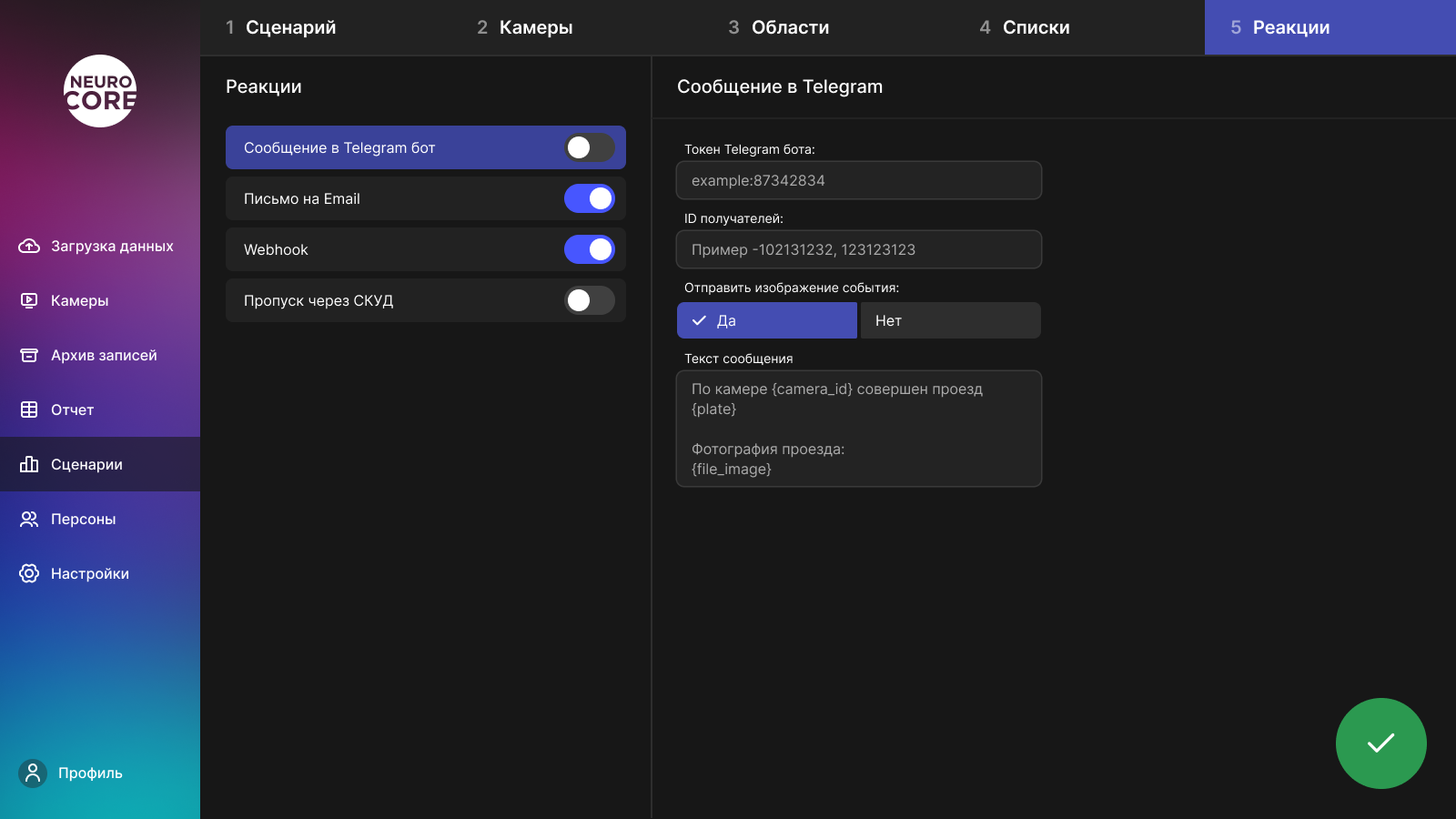Switch to step 4 Списки tab

click(x=1026, y=27)
